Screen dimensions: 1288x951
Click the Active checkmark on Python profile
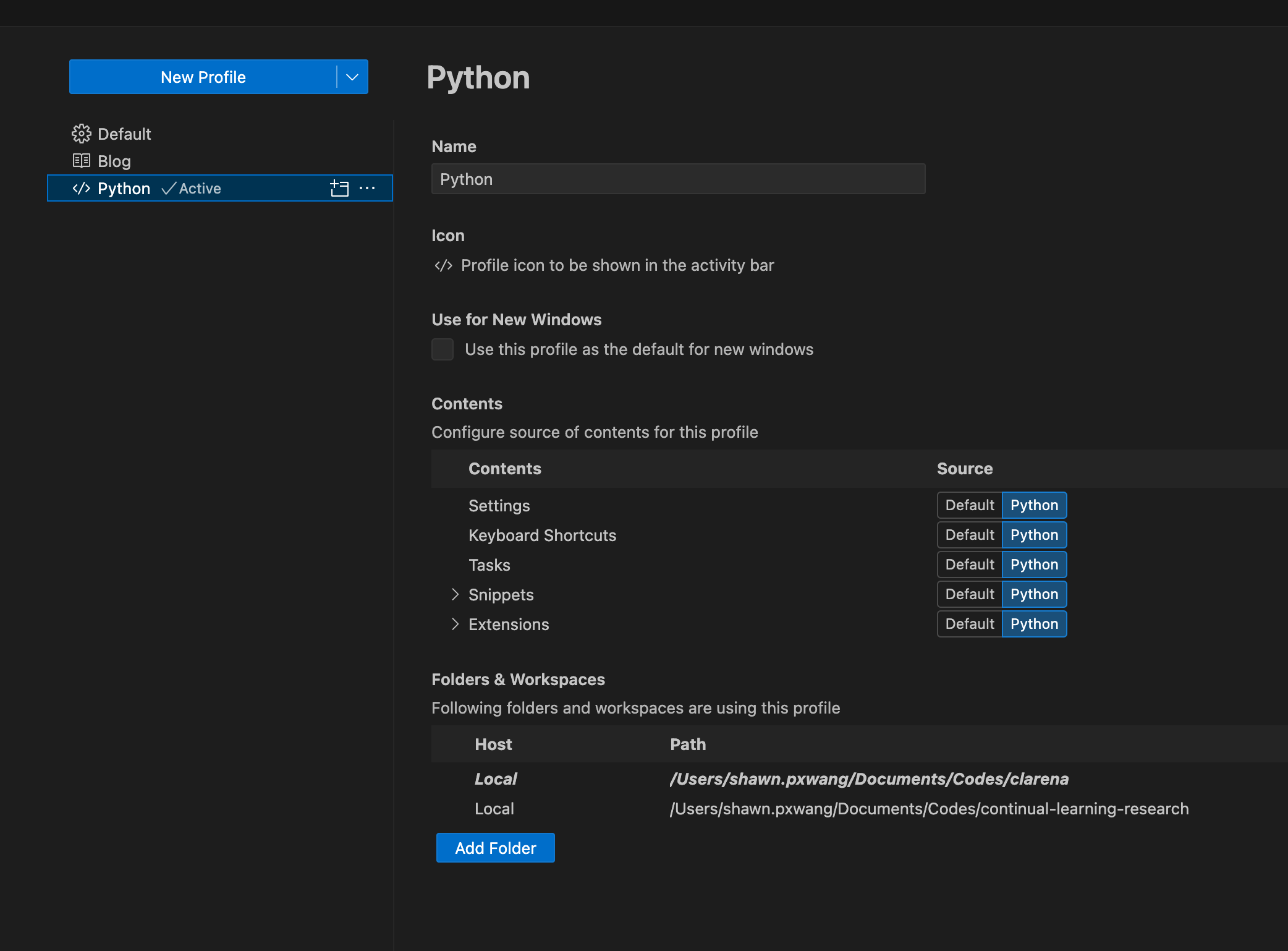point(169,188)
